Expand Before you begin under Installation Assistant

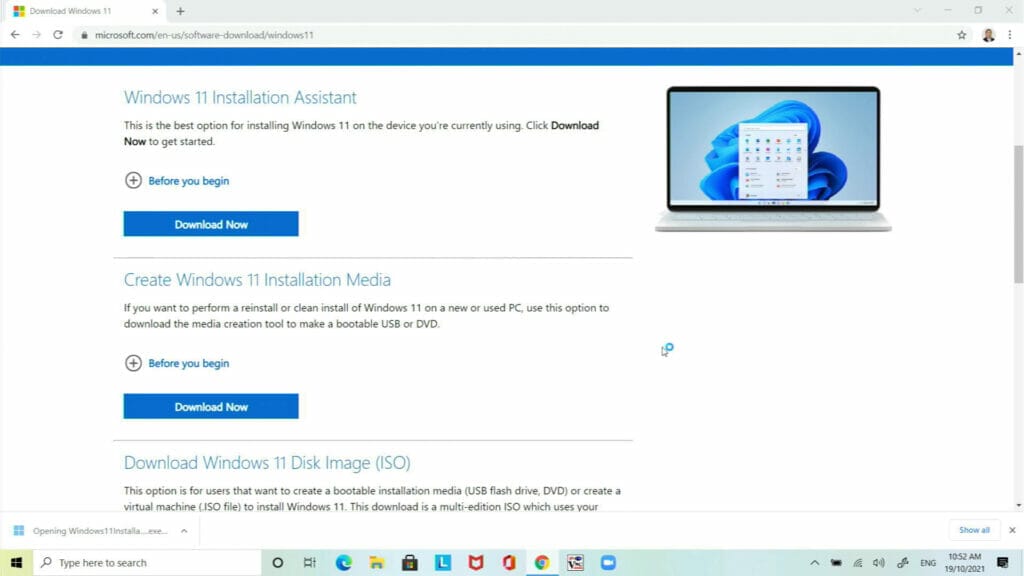click(177, 181)
